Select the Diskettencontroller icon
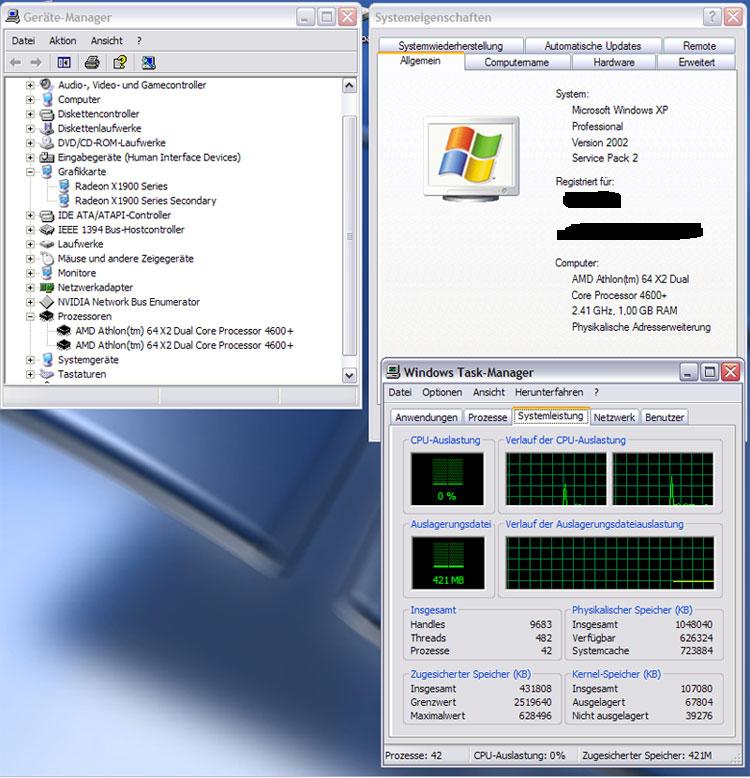 coord(47,114)
